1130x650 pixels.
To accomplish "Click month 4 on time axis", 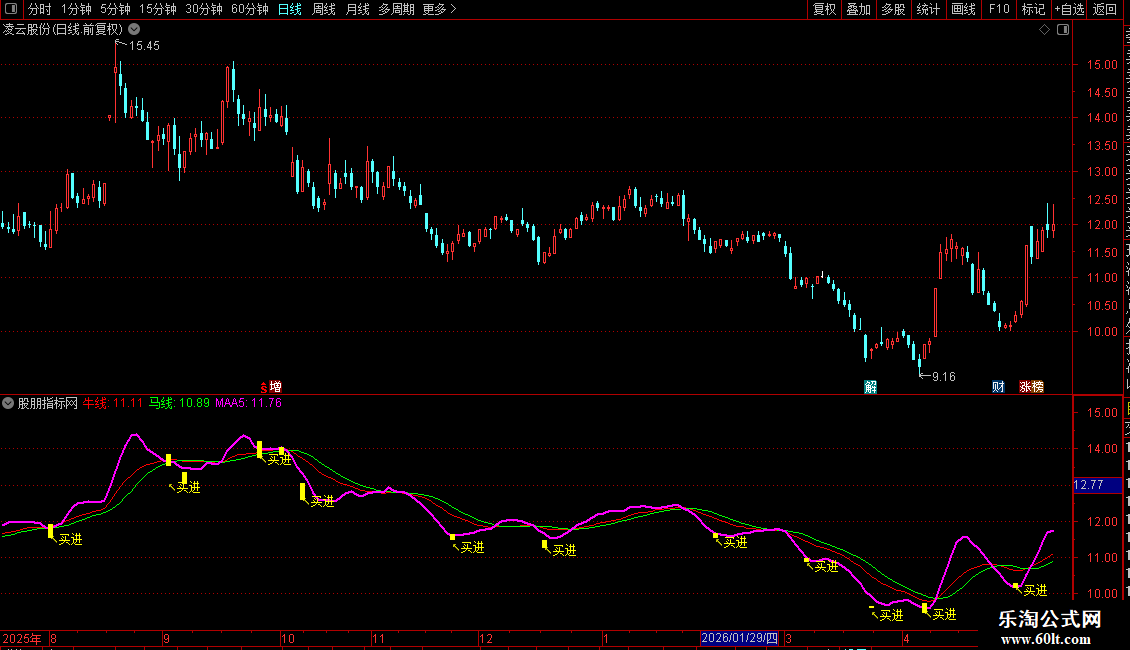I will 907,638.
